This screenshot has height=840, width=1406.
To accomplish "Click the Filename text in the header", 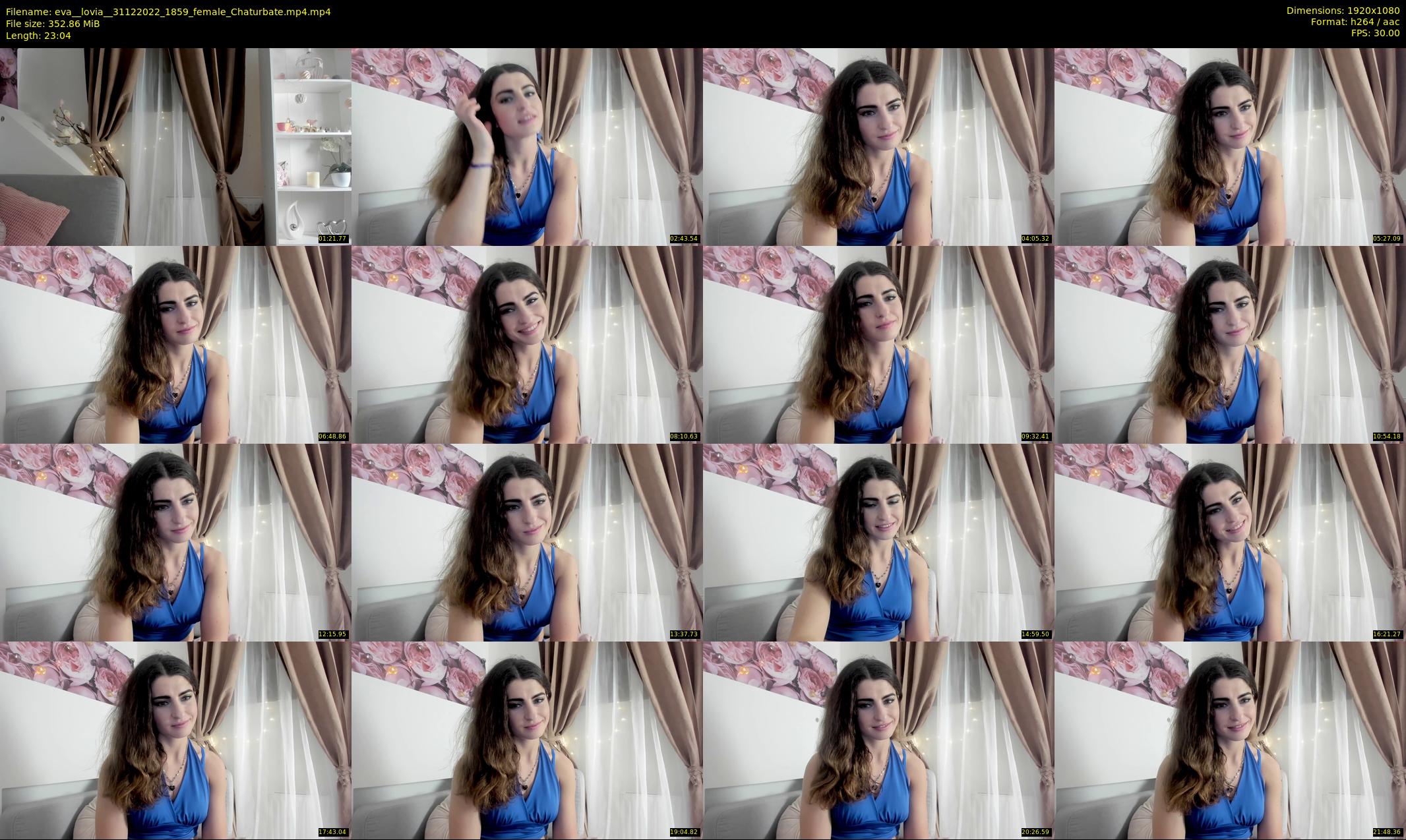I will coord(168,12).
